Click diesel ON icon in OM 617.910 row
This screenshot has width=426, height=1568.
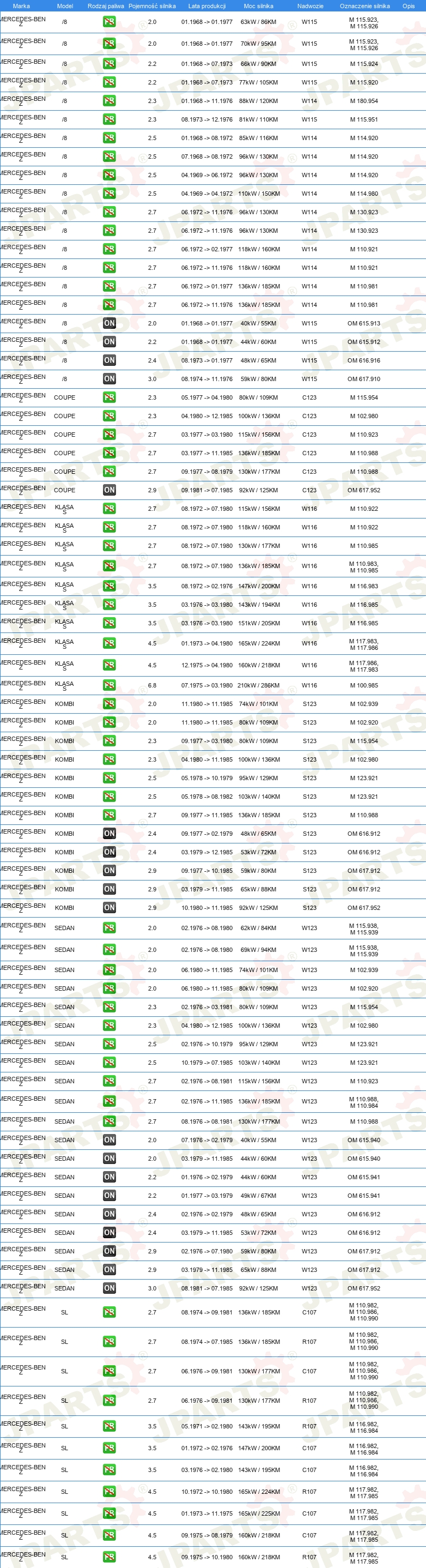click(109, 378)
